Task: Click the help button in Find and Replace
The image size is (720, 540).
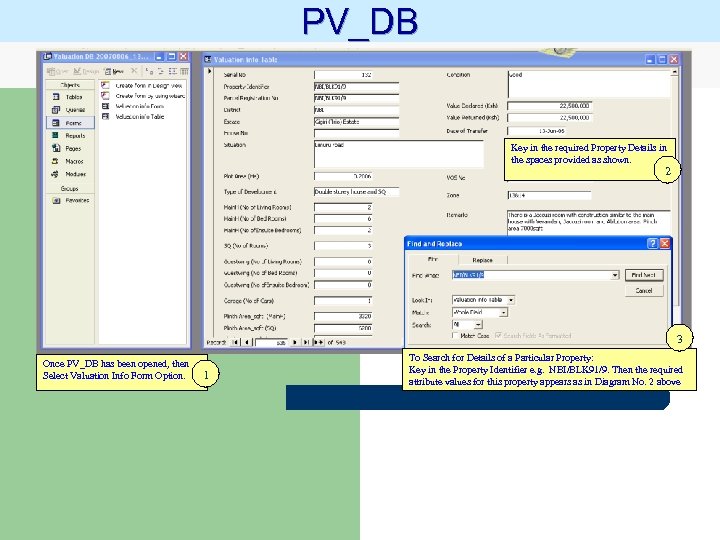Action: tap(652, 243)
